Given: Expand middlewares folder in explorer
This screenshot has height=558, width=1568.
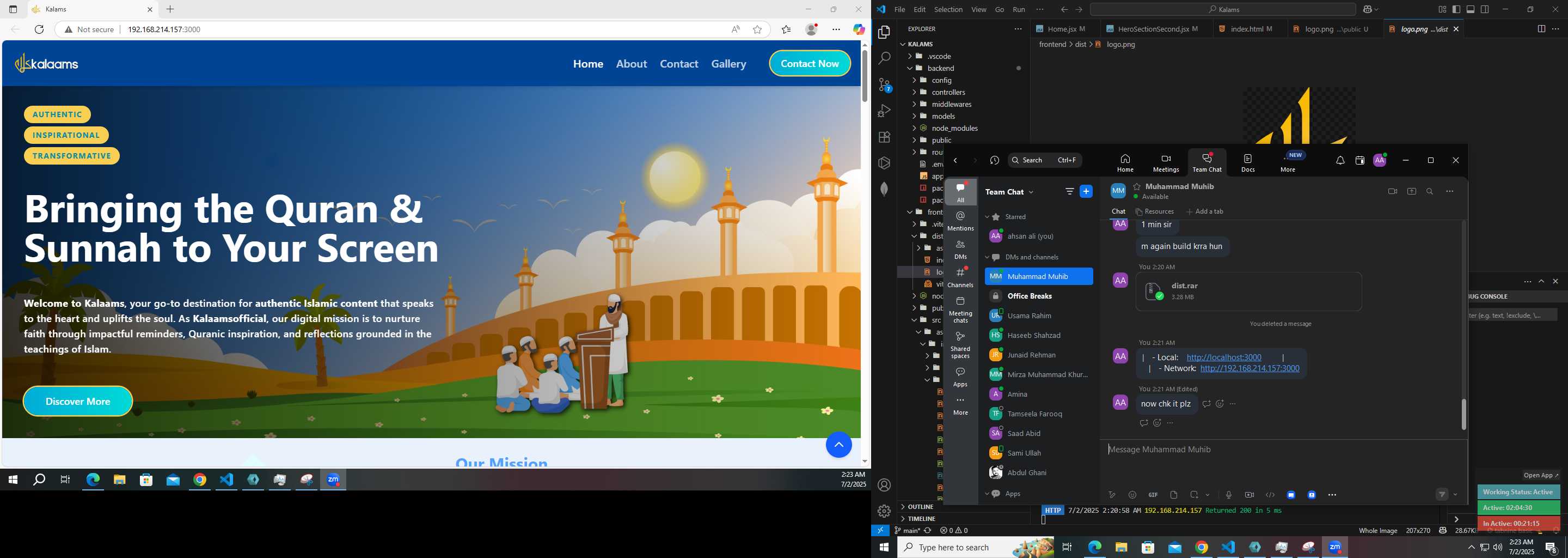Looking at the screenshot, I should point(951,104).
